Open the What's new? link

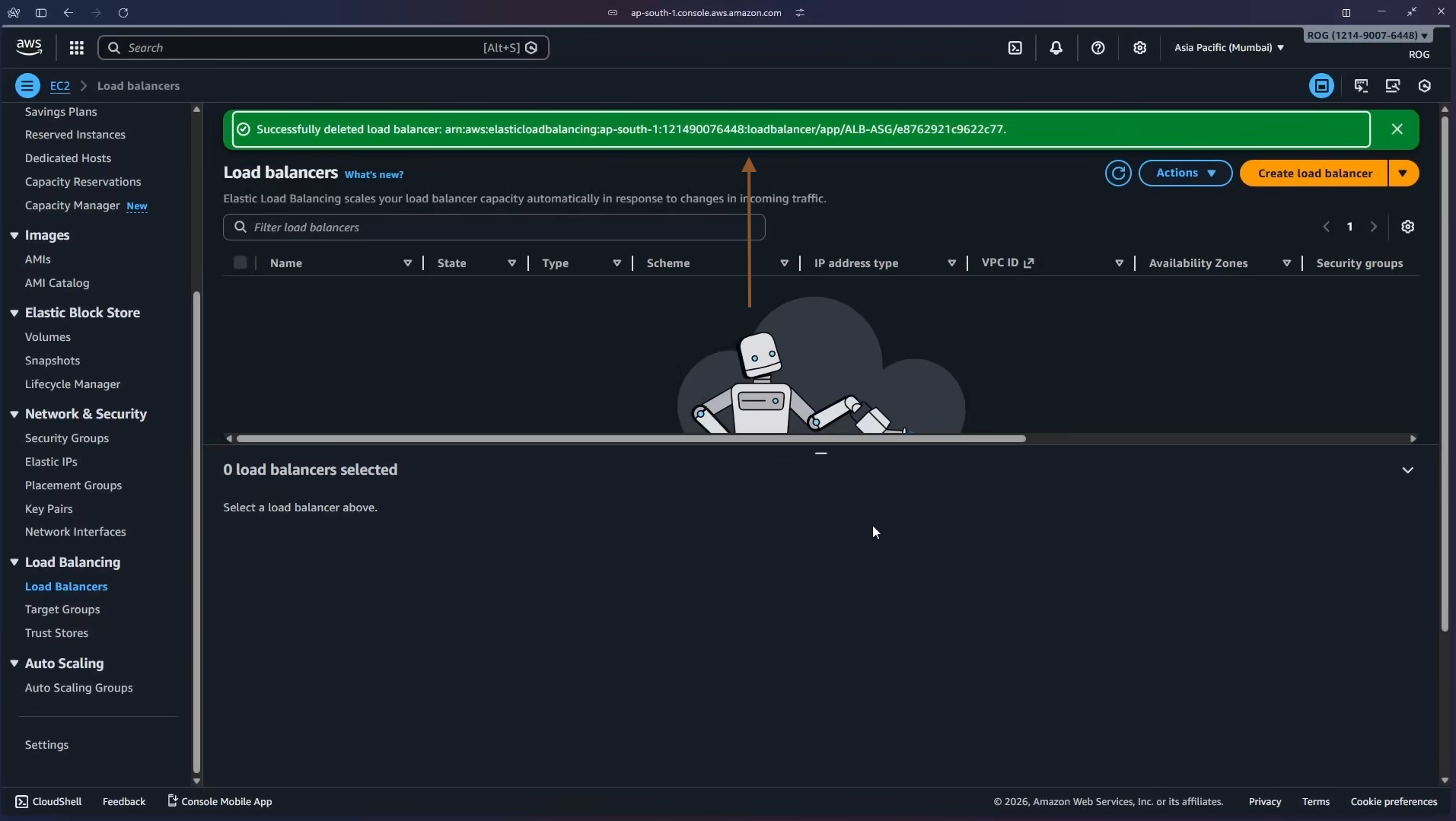pyautogui.click(x=374, y=174)
